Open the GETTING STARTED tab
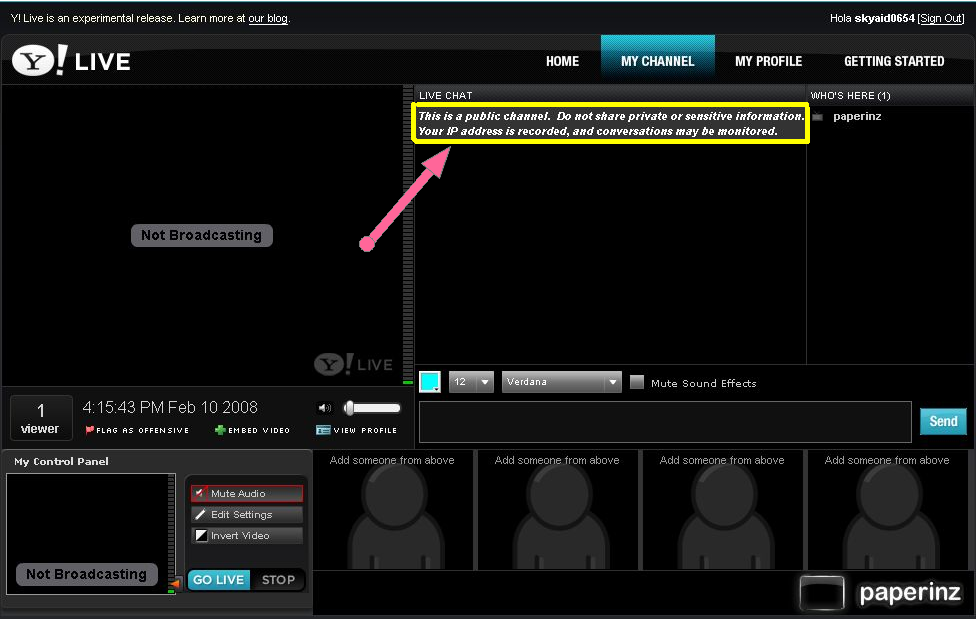This screenshot has height=619, width=976. pos(894,61)
